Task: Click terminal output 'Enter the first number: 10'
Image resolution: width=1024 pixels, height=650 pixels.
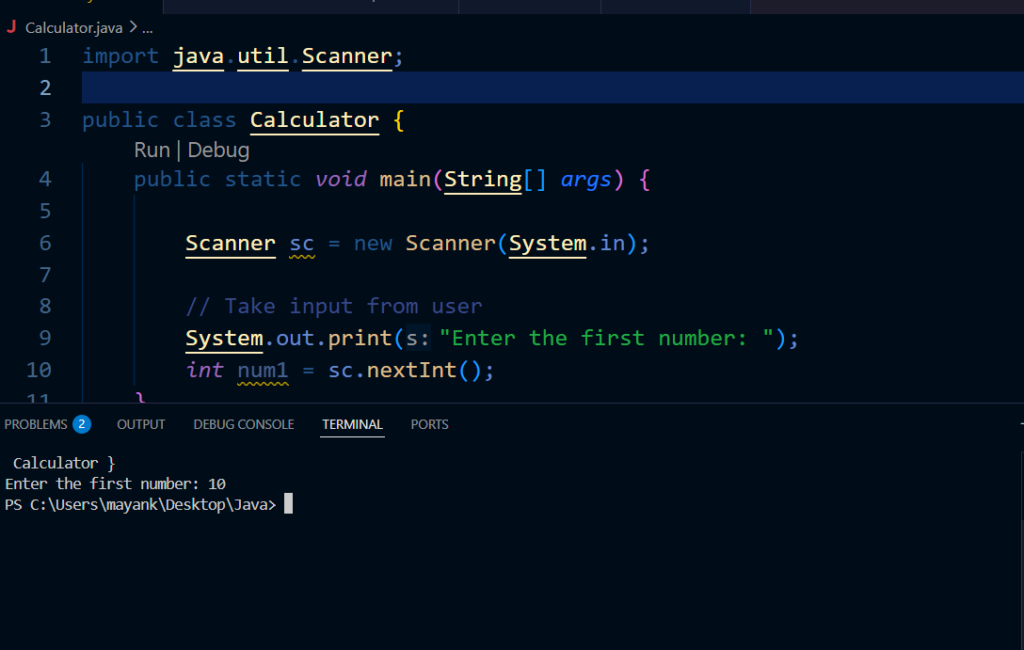Action: click(115, 484)
